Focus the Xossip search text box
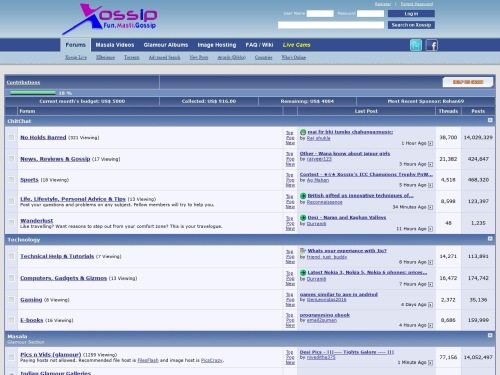Viewport: 500px width, 375px height. click(331, 25)
